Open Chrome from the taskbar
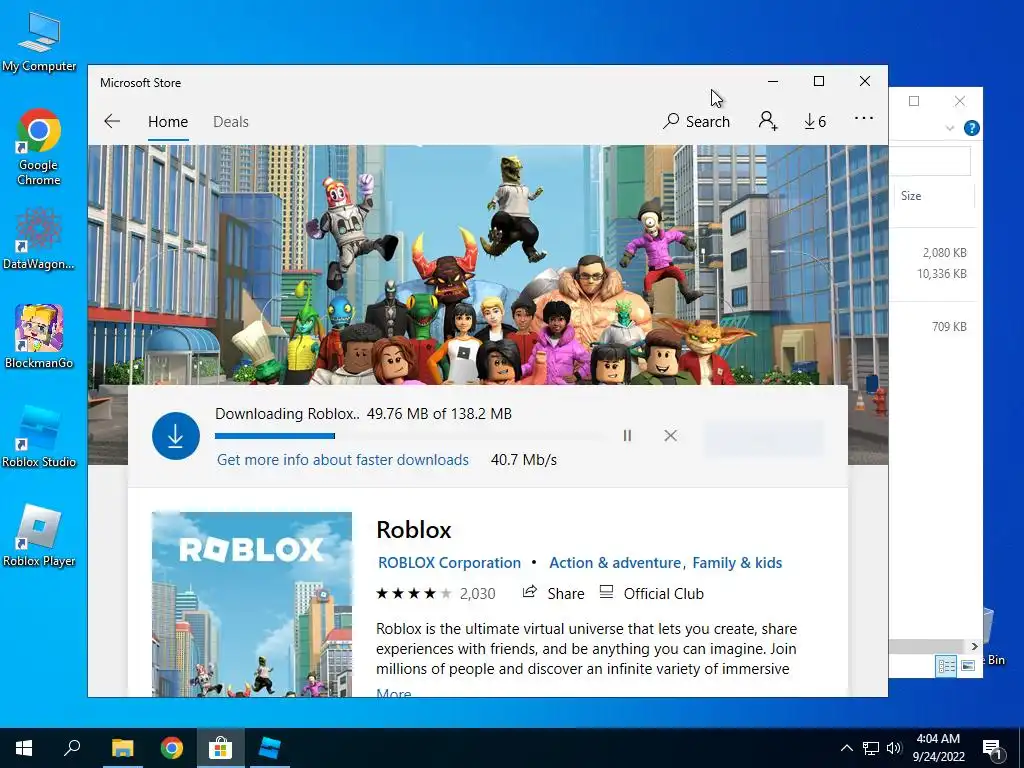Viewport: 1024px width, 768px height. click(172, 748)
